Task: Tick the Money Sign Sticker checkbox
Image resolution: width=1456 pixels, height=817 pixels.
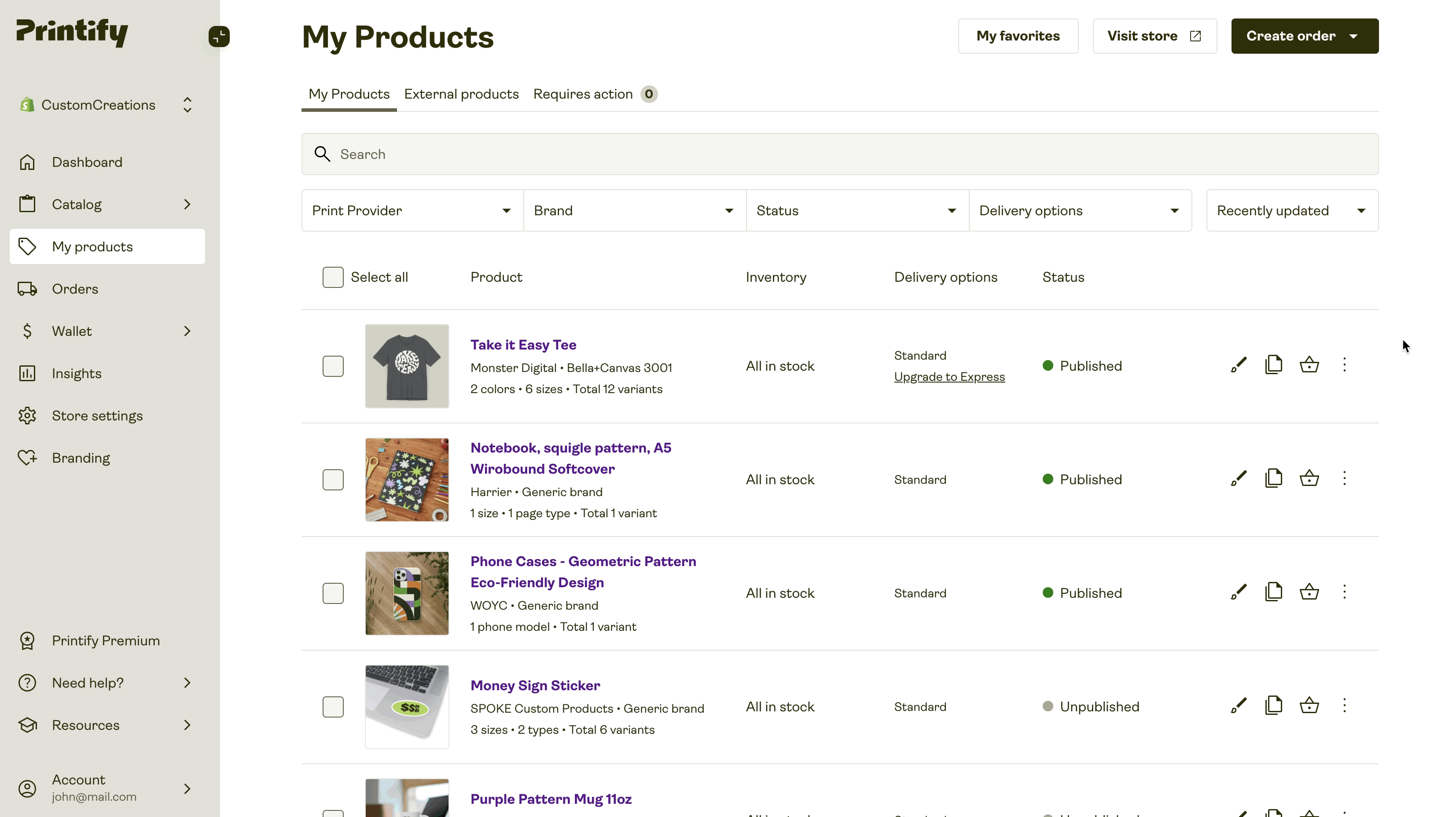Action: [333, 707]
